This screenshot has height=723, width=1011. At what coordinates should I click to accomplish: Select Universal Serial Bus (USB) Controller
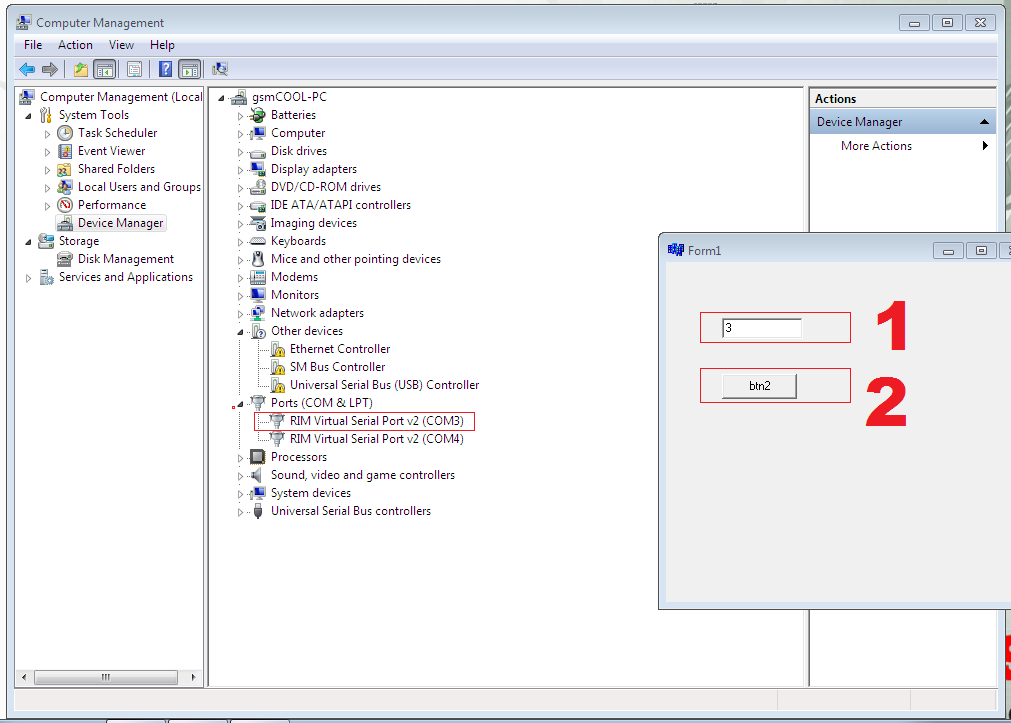click(x=384, y=385)
